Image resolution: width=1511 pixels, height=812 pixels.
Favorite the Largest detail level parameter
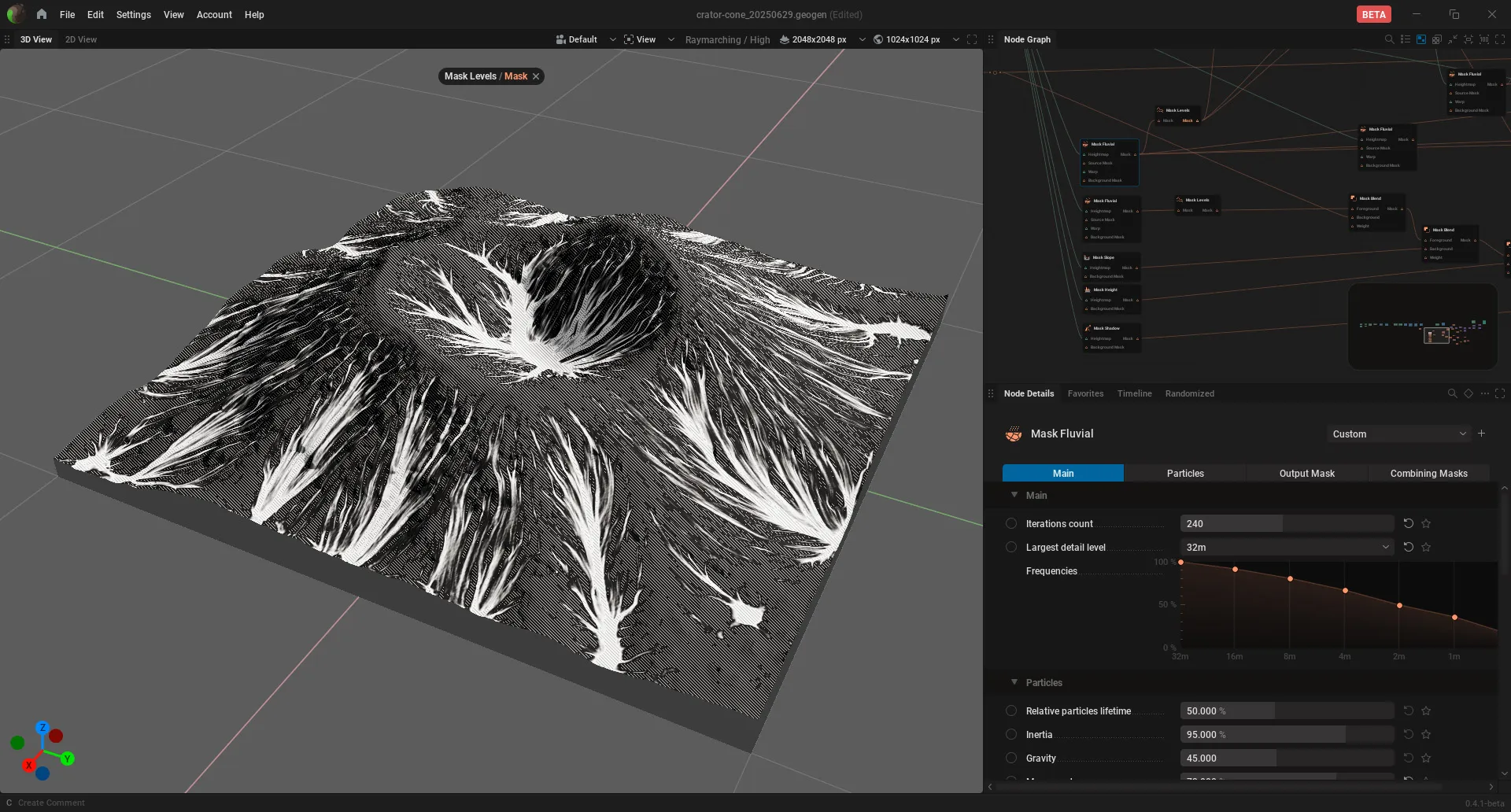coord(1426,547)
